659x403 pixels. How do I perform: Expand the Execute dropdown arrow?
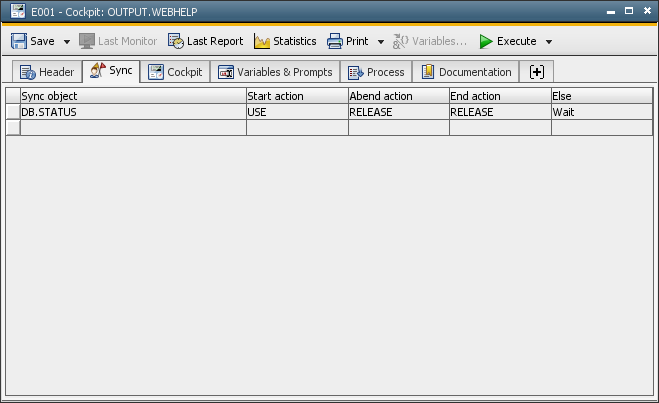549,42
